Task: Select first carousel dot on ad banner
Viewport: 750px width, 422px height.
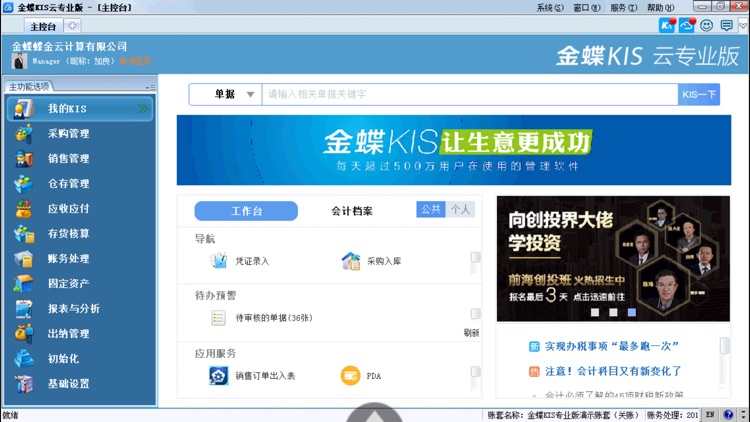Action: 595,312
